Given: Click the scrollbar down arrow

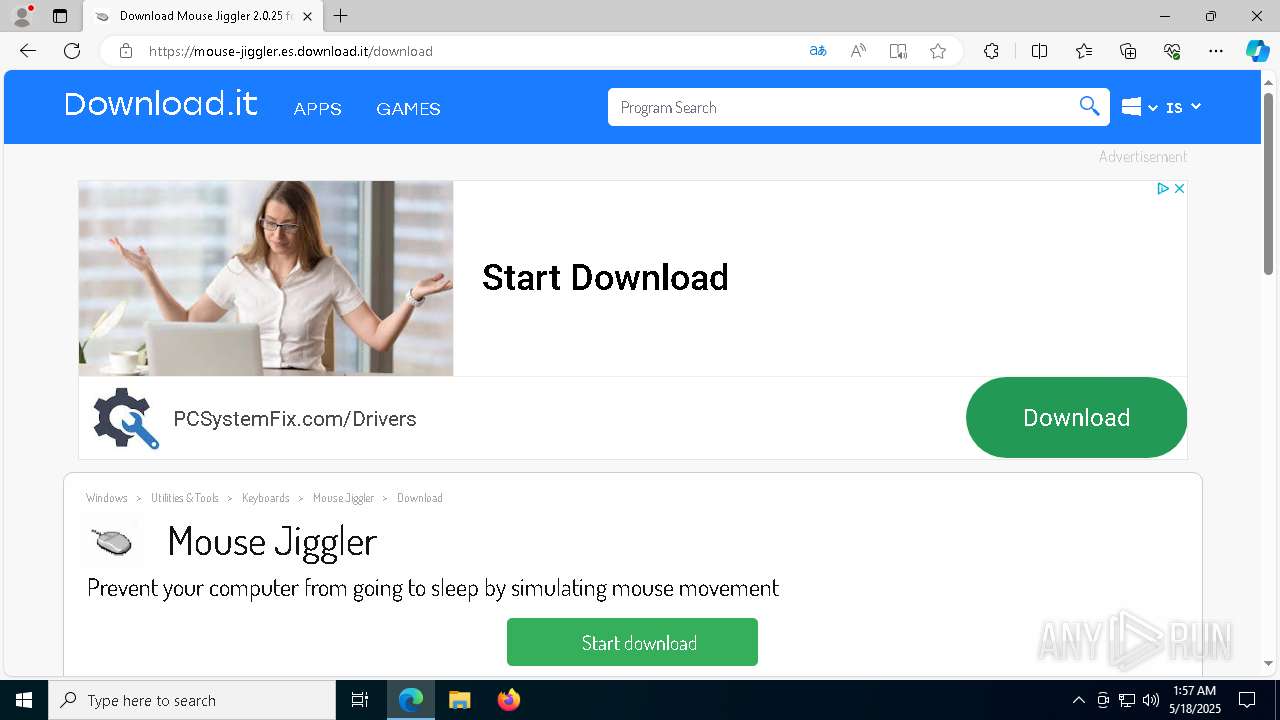Looking at the screenshot, I should [1269, 663].
